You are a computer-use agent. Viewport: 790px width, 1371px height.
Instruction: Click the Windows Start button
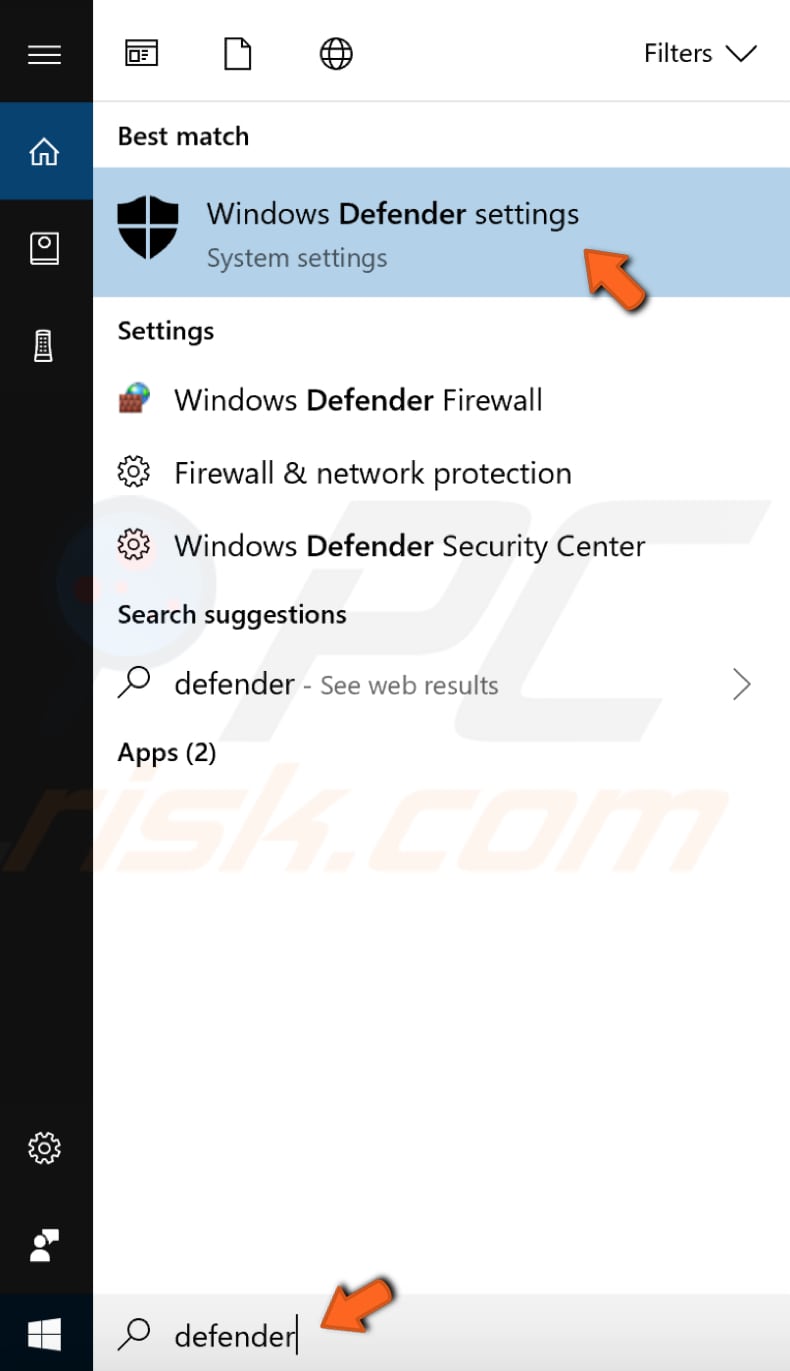(x=45, y=1335)
